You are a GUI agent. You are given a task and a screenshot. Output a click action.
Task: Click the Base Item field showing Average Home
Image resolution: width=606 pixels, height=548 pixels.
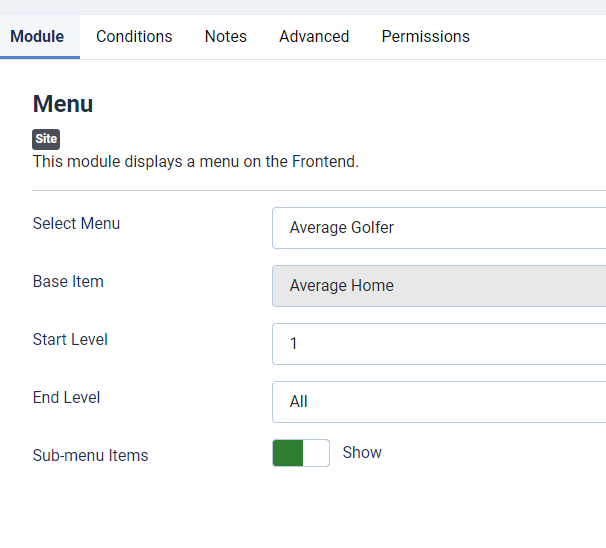click(x=440, y=286)
